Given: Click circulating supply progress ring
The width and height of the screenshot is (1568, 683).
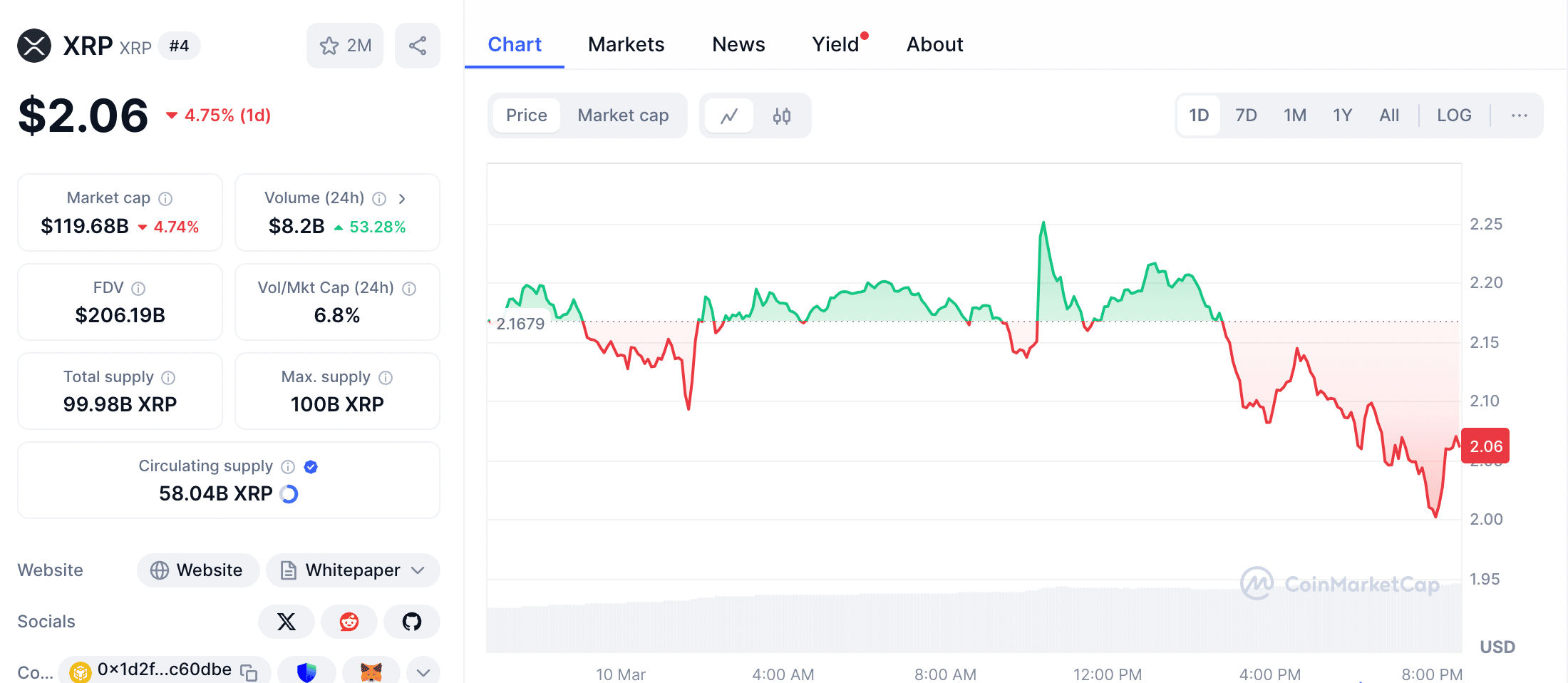Looking at the screenshot, I should [289, 493].
